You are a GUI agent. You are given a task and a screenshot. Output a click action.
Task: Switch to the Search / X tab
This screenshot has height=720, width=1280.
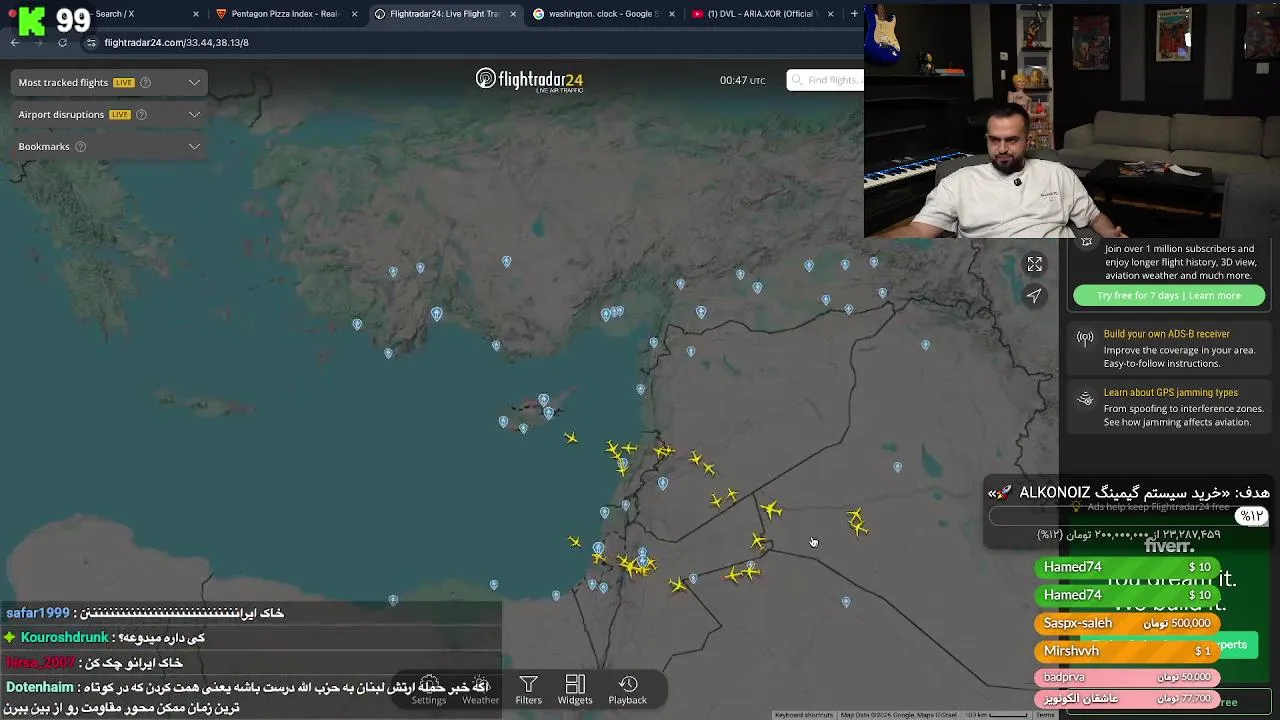(x=115, y=14)
